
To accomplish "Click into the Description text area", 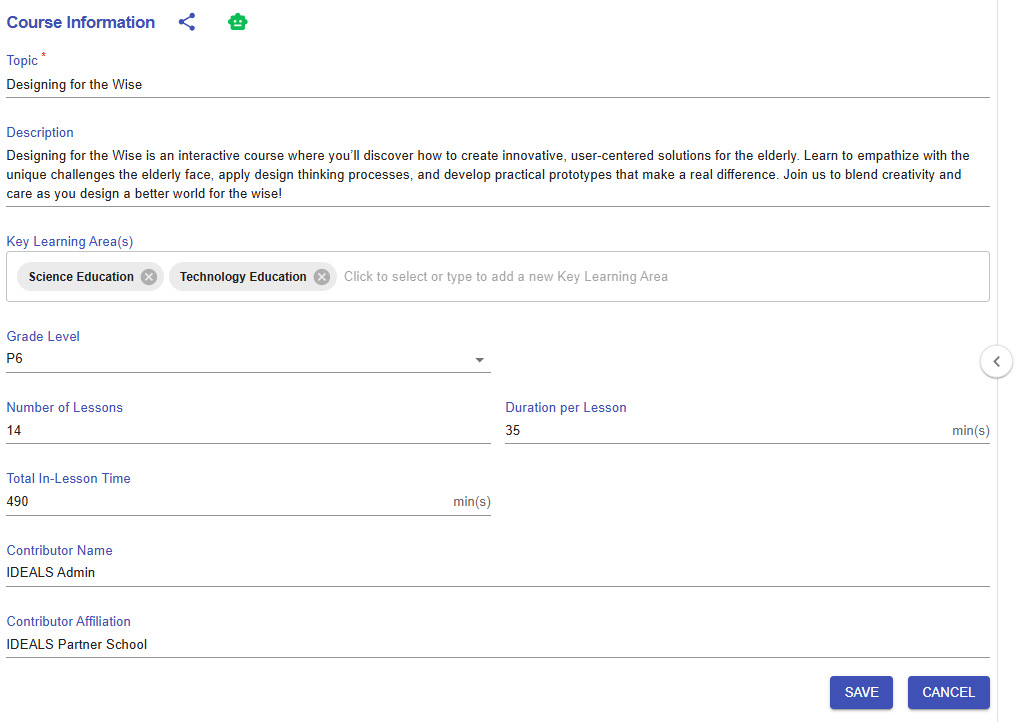I will 497,175.
